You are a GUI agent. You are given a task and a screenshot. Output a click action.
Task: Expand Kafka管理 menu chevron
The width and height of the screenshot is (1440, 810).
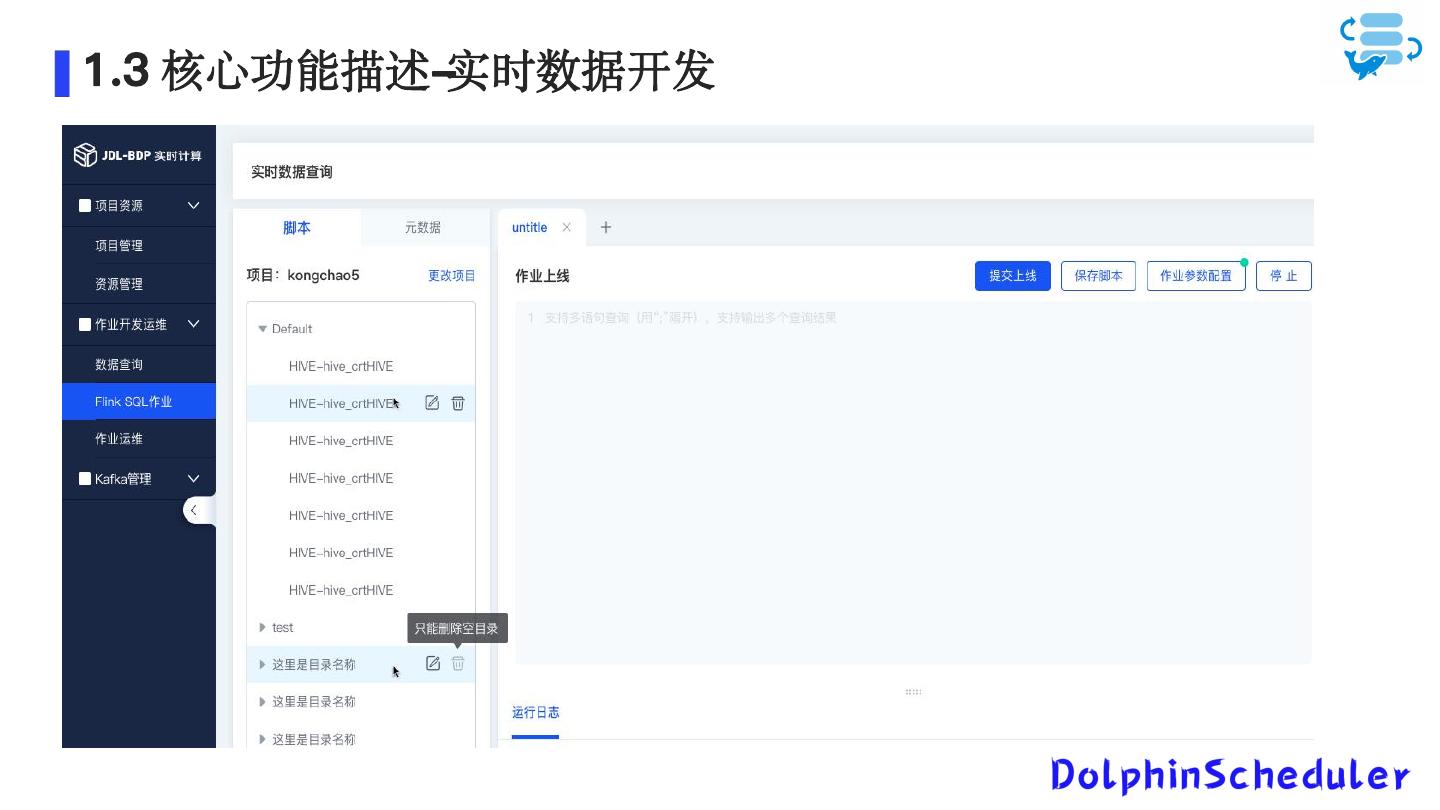click(x=194, y=479)
